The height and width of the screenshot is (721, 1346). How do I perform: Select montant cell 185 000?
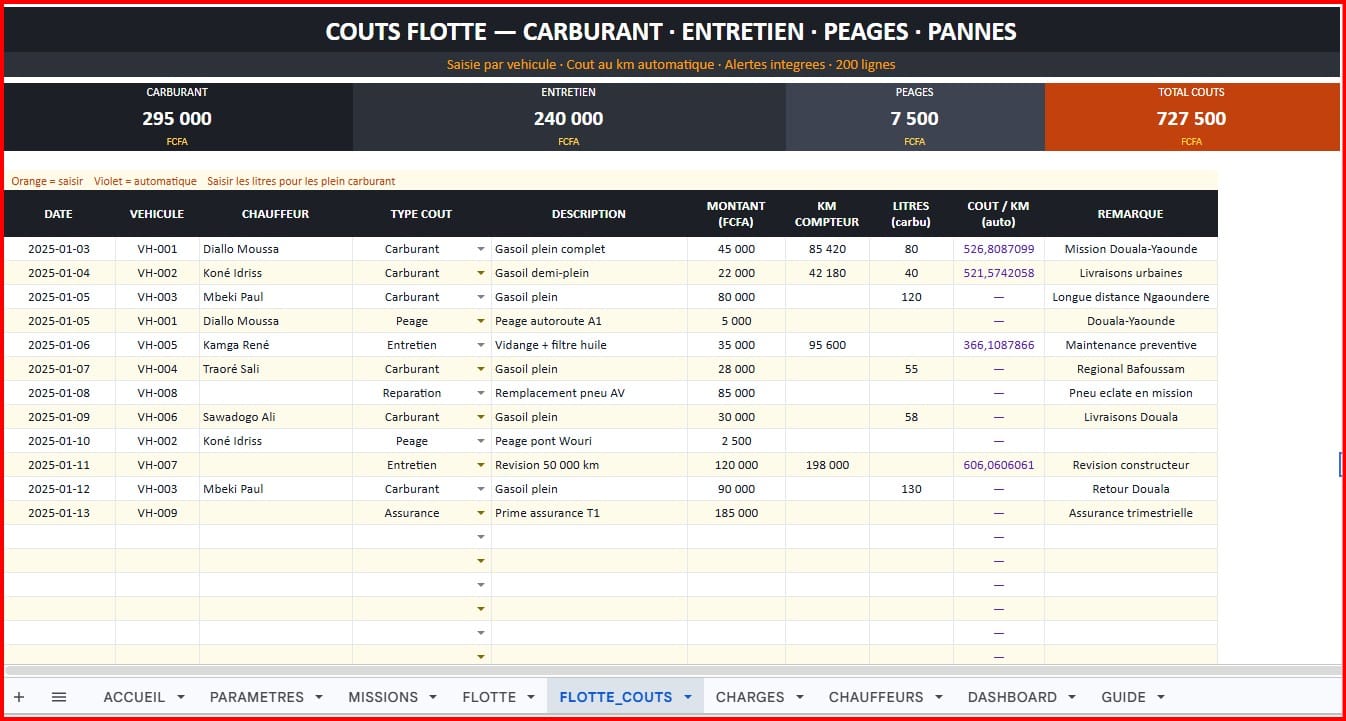click(736, 513)
